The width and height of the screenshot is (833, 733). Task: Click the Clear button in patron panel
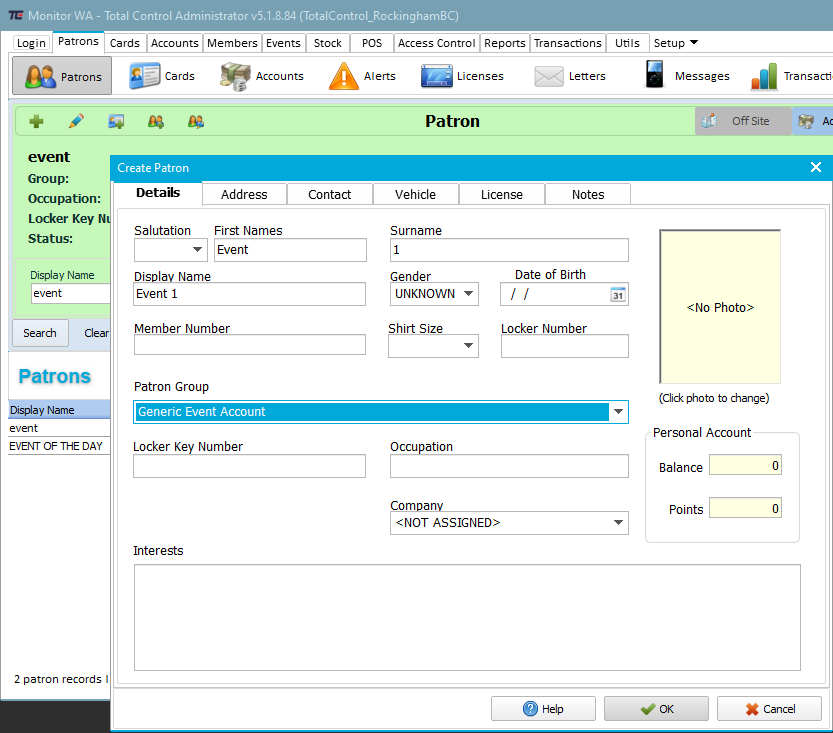coord(96,333)
